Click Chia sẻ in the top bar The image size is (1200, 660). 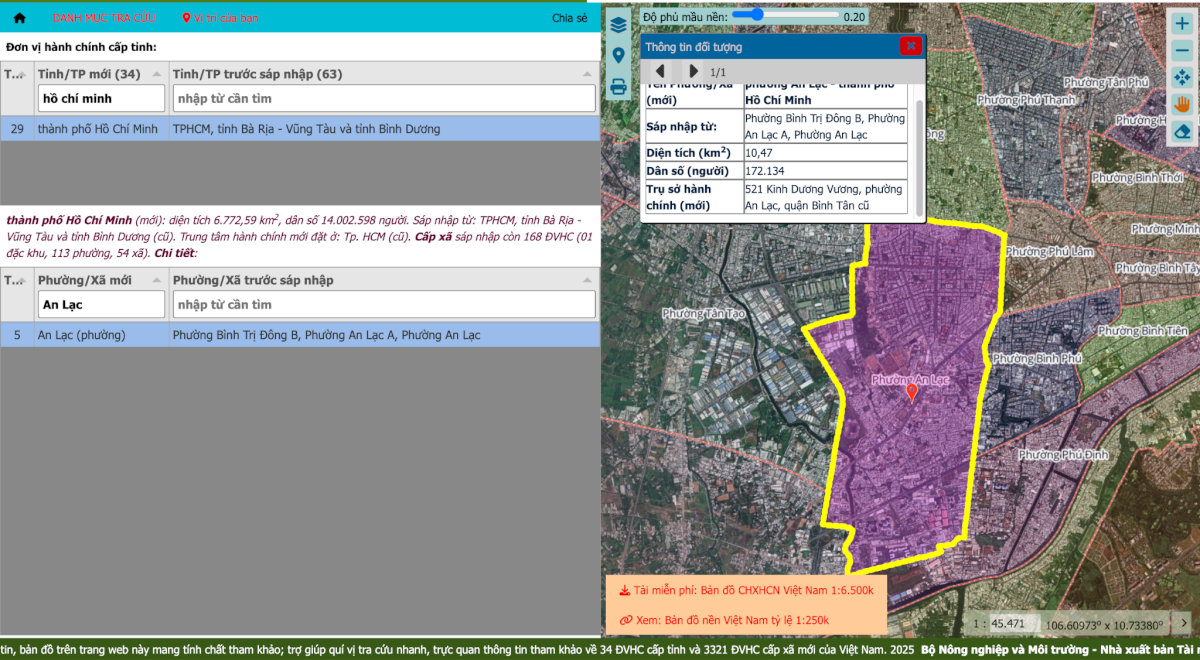pyautogui.click(x=570, y=18)
